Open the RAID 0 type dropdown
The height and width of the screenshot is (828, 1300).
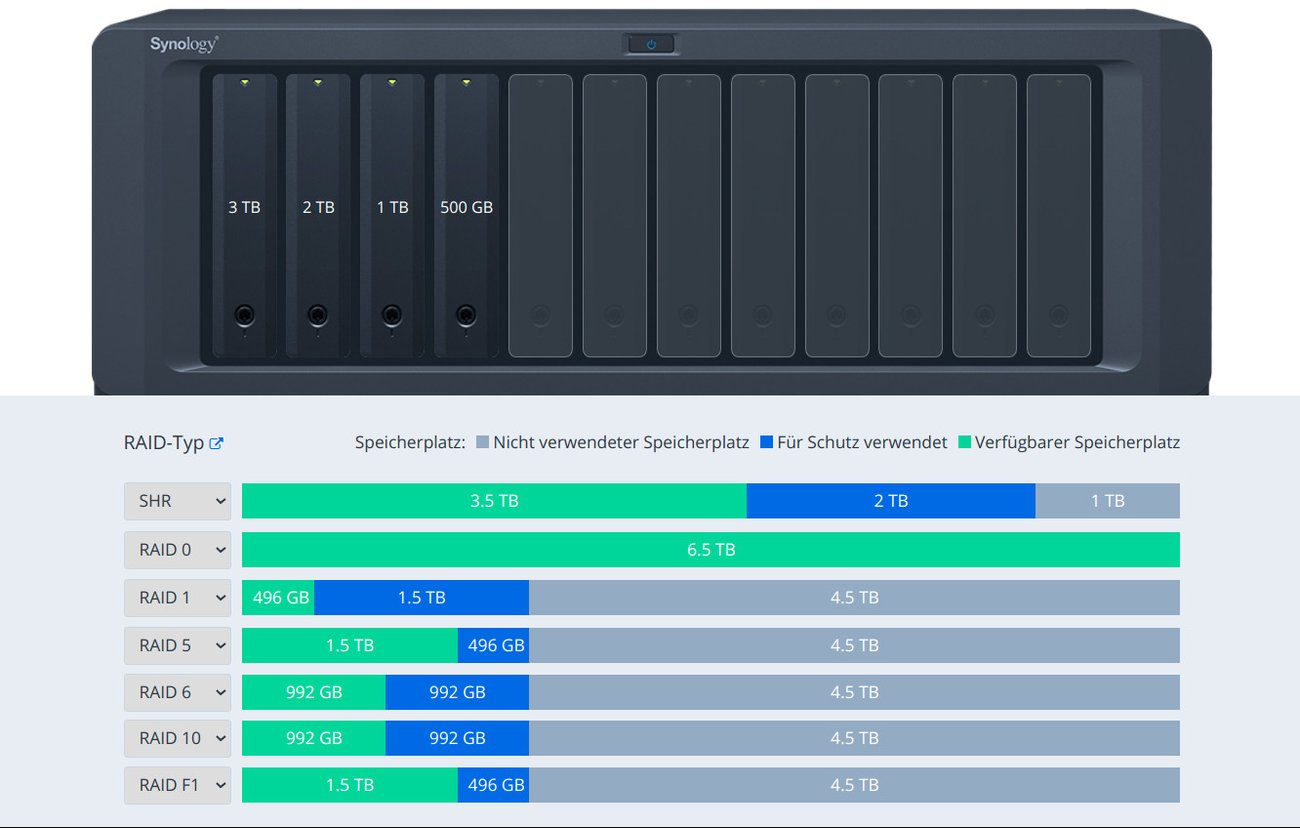[177, 549]
